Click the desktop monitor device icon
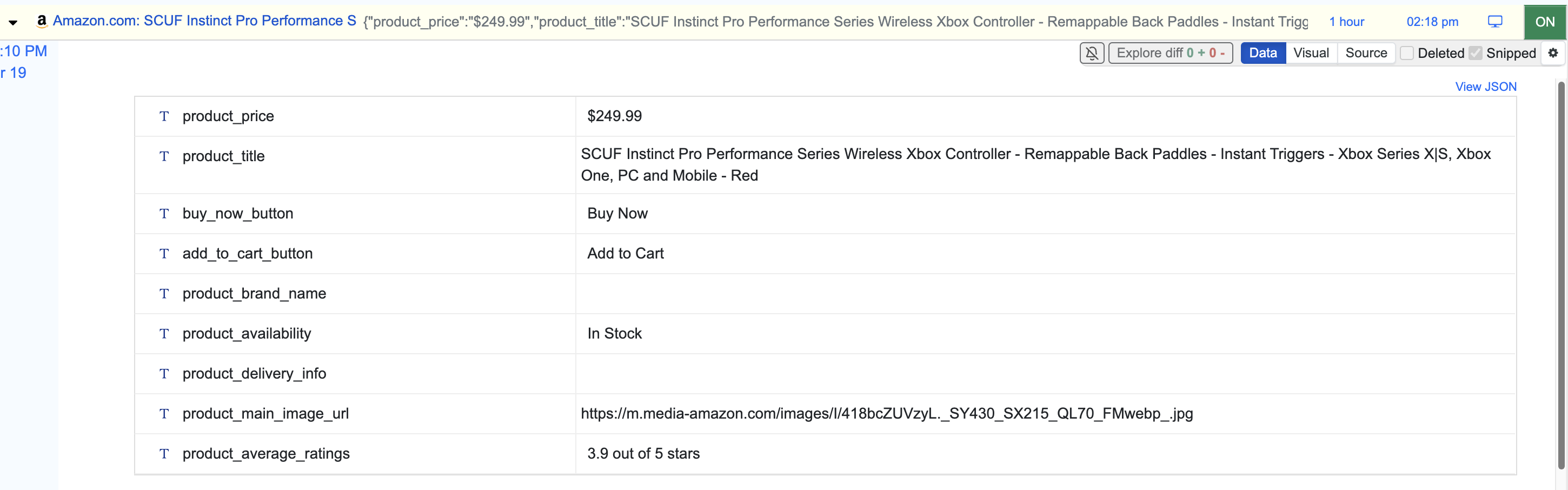Screen dimensions: 1568x490 point(1495,21)
